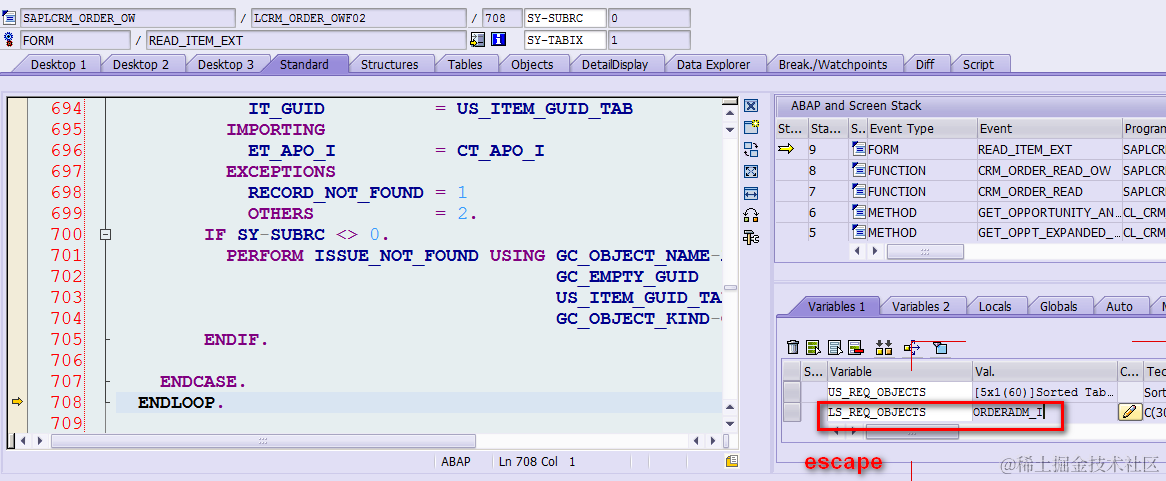
Task: Open the Tables tab
Action: (465, 65)
